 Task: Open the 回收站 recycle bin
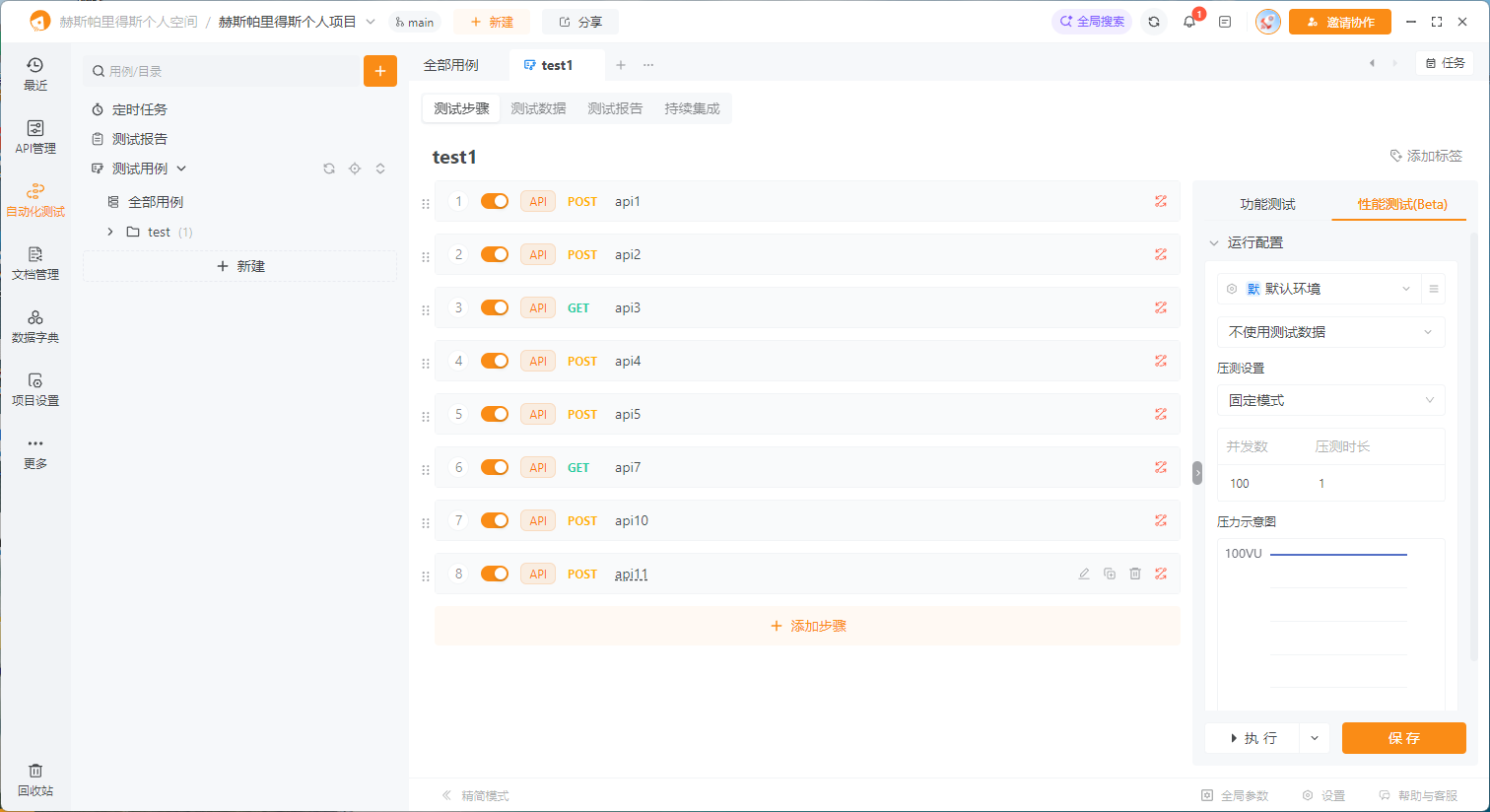tap(35, 778)
